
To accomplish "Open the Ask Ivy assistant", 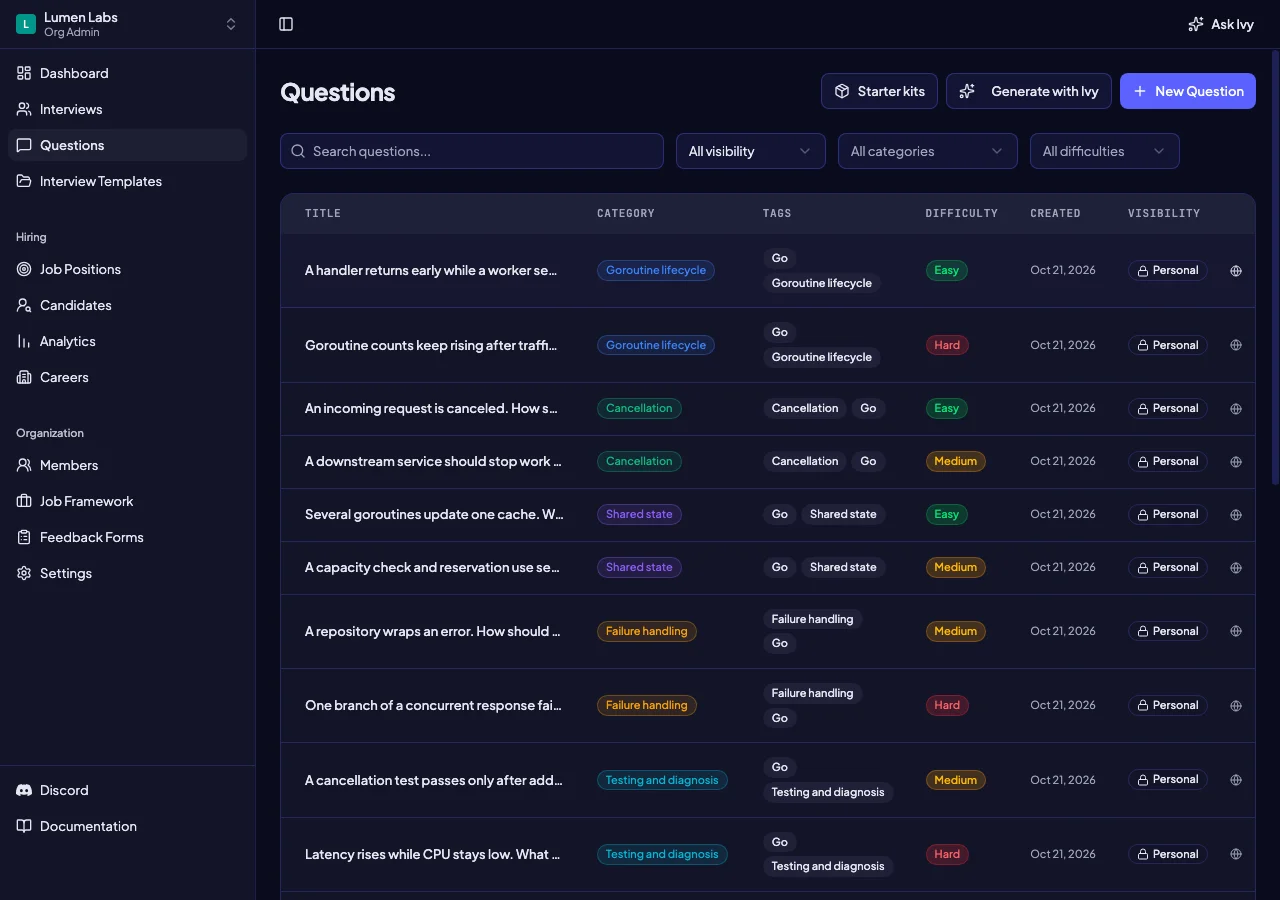I will (1221, 24).
